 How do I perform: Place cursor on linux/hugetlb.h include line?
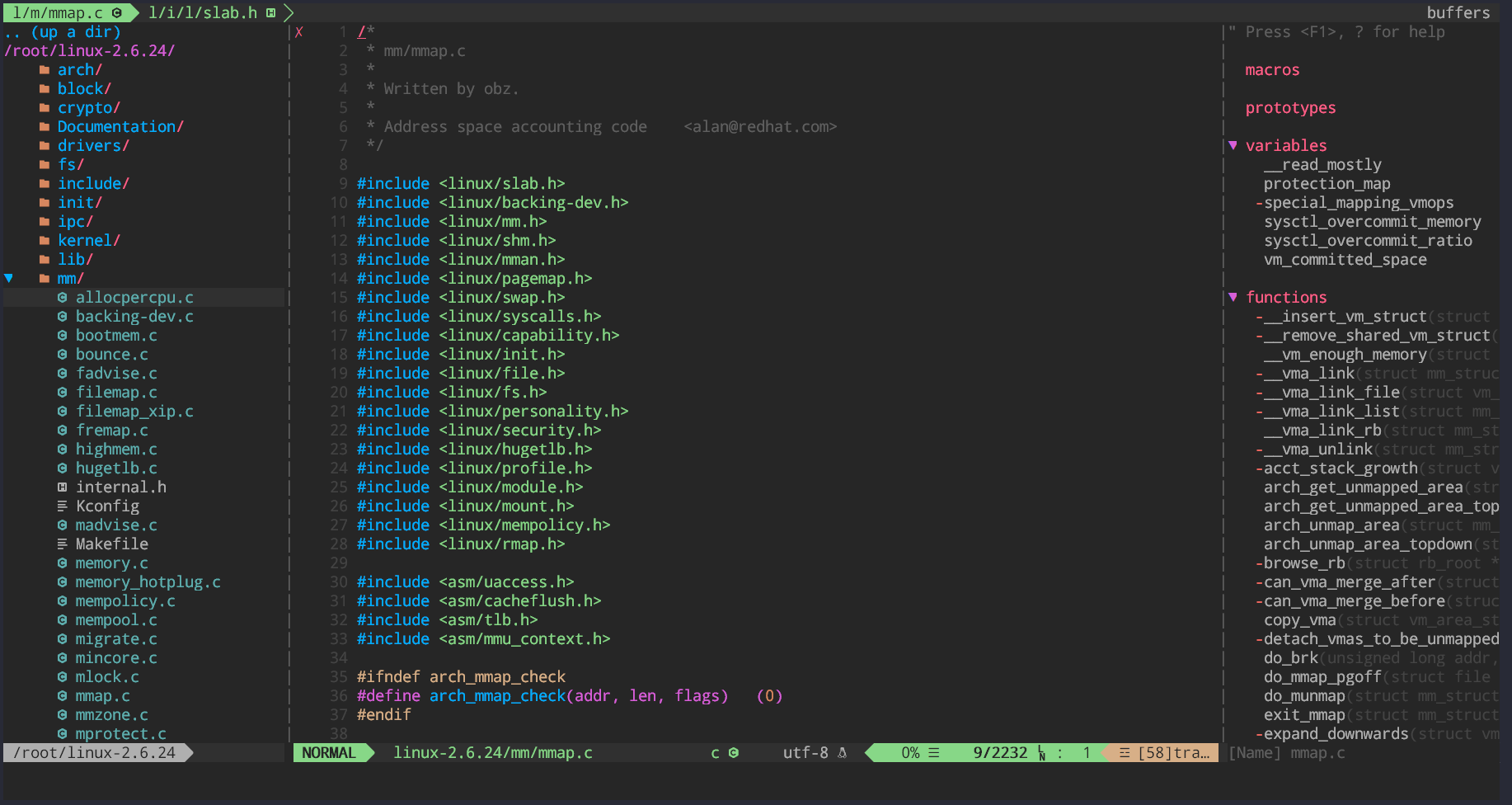(x=474, y=450)
